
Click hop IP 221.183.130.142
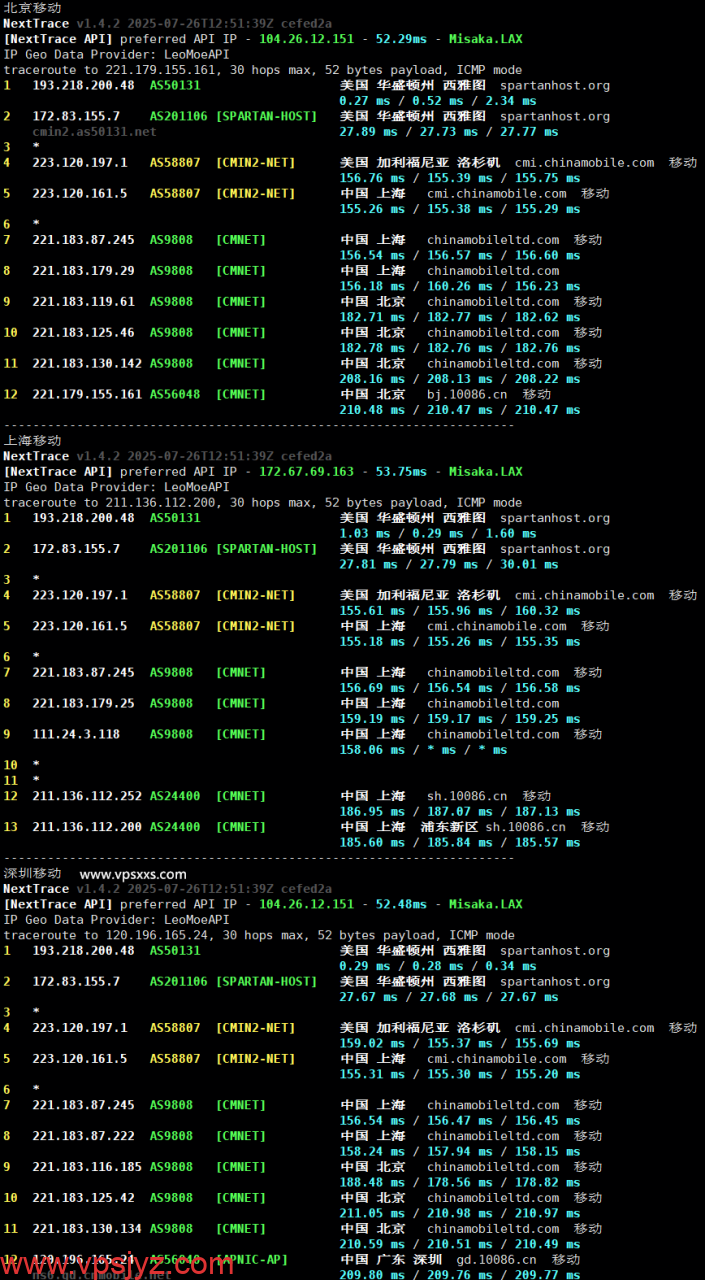87,363
